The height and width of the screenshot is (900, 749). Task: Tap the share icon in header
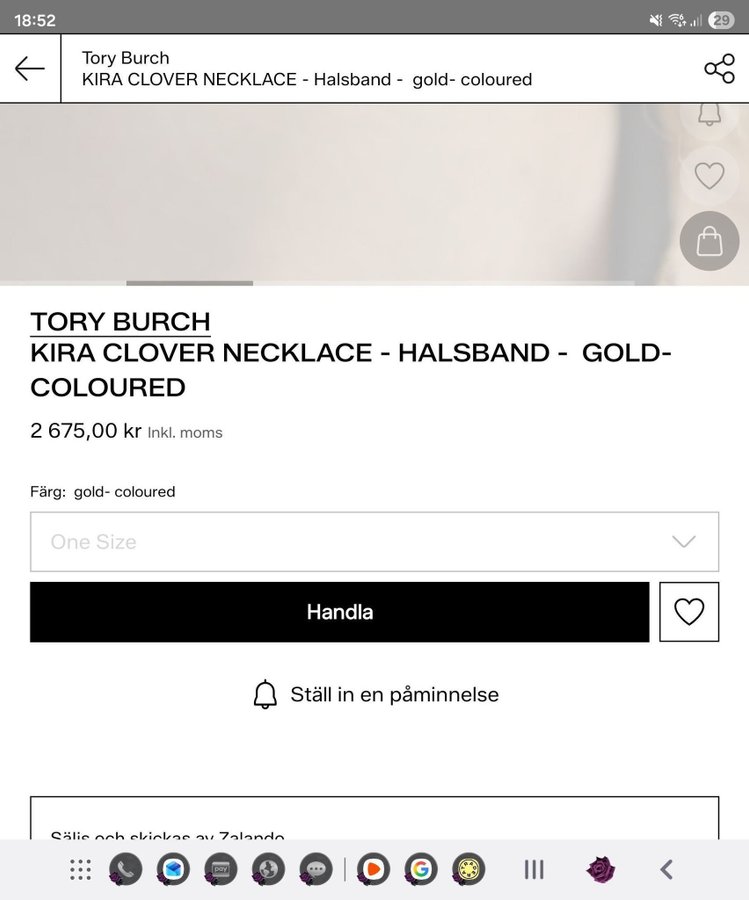pyautogui.click(x=719, y=69)
